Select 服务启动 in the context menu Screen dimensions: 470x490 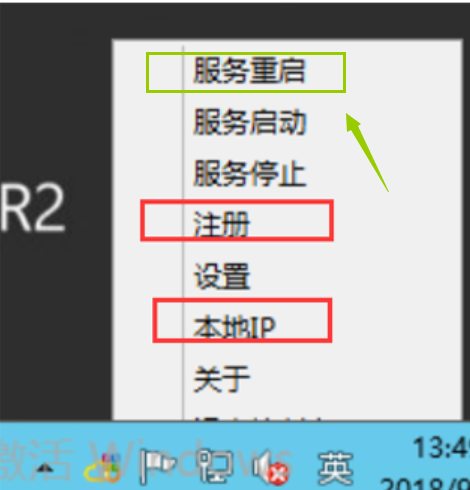click(x=249, y=122)
